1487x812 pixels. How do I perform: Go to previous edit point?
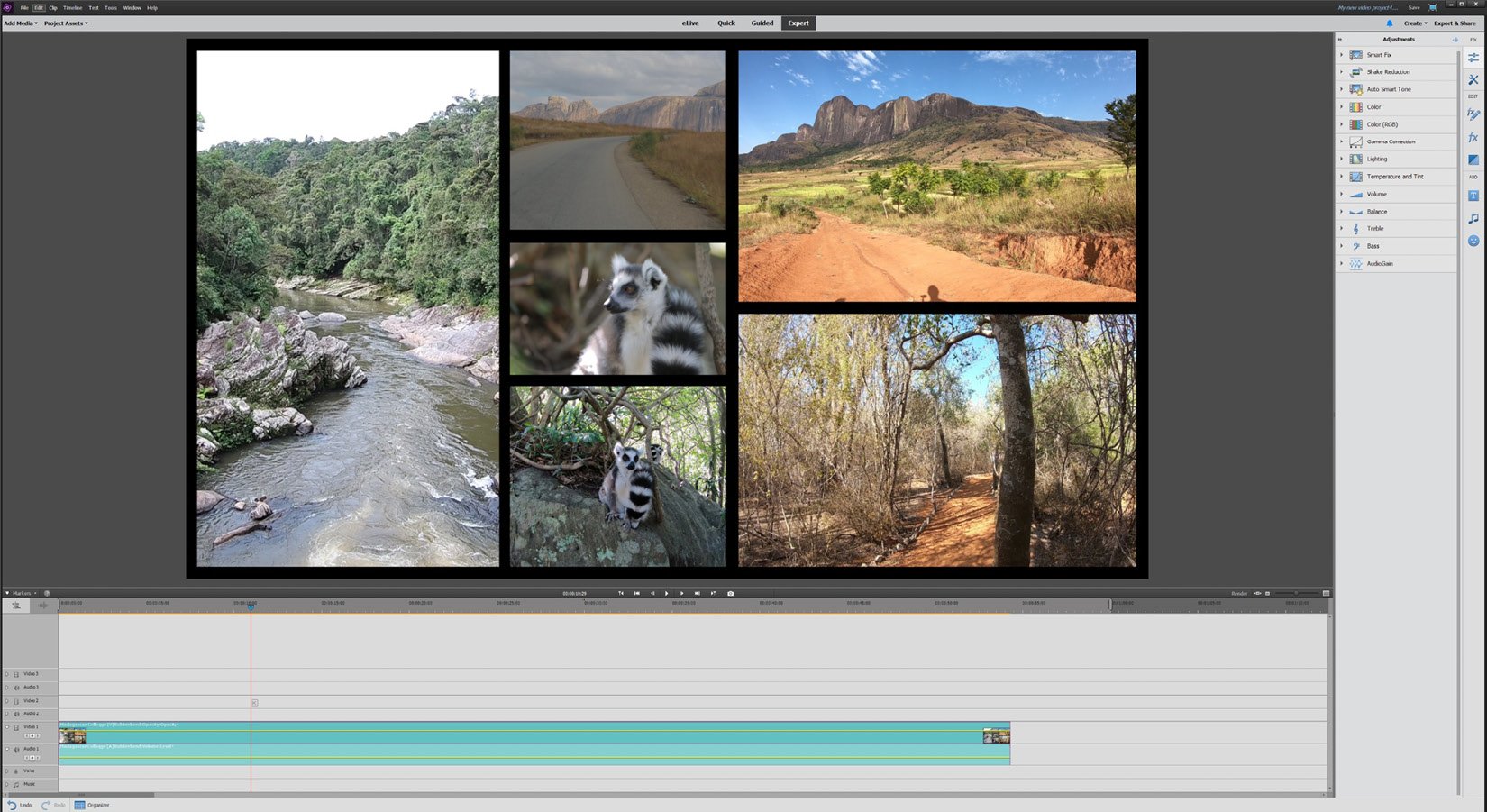point(636,593)
